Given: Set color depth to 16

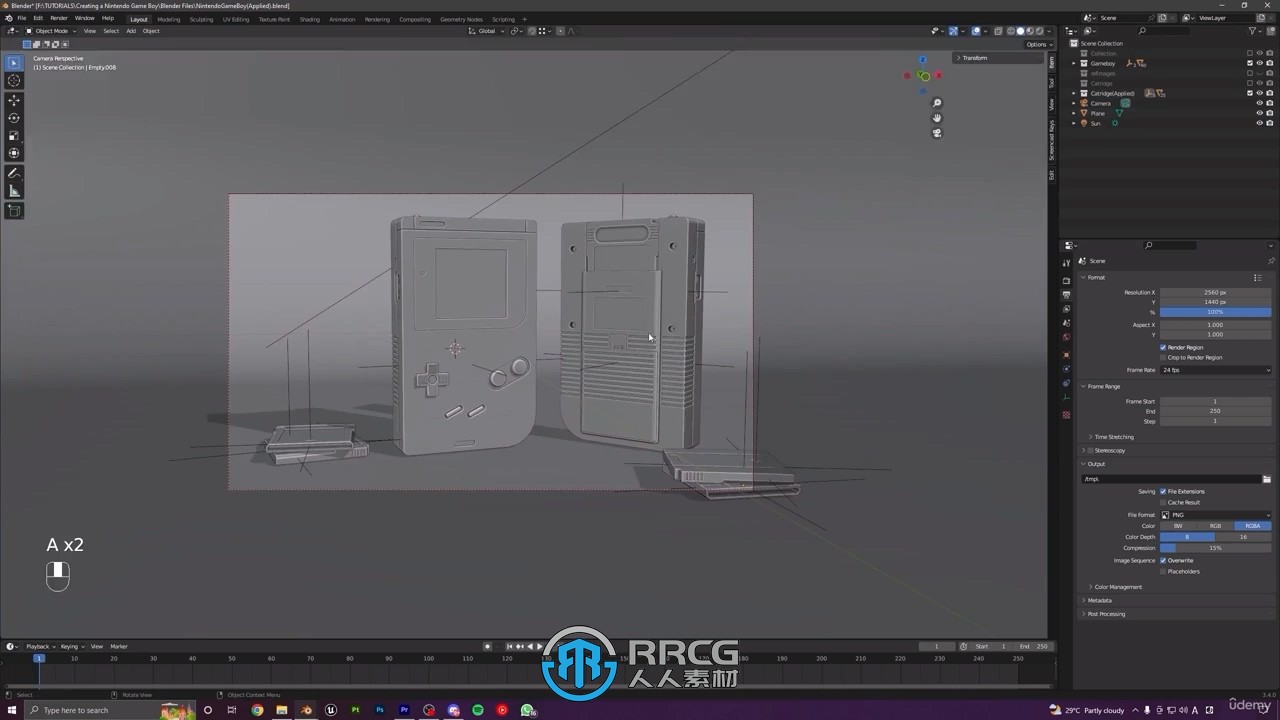Looking at the screenshot, I should point(1243,537).
